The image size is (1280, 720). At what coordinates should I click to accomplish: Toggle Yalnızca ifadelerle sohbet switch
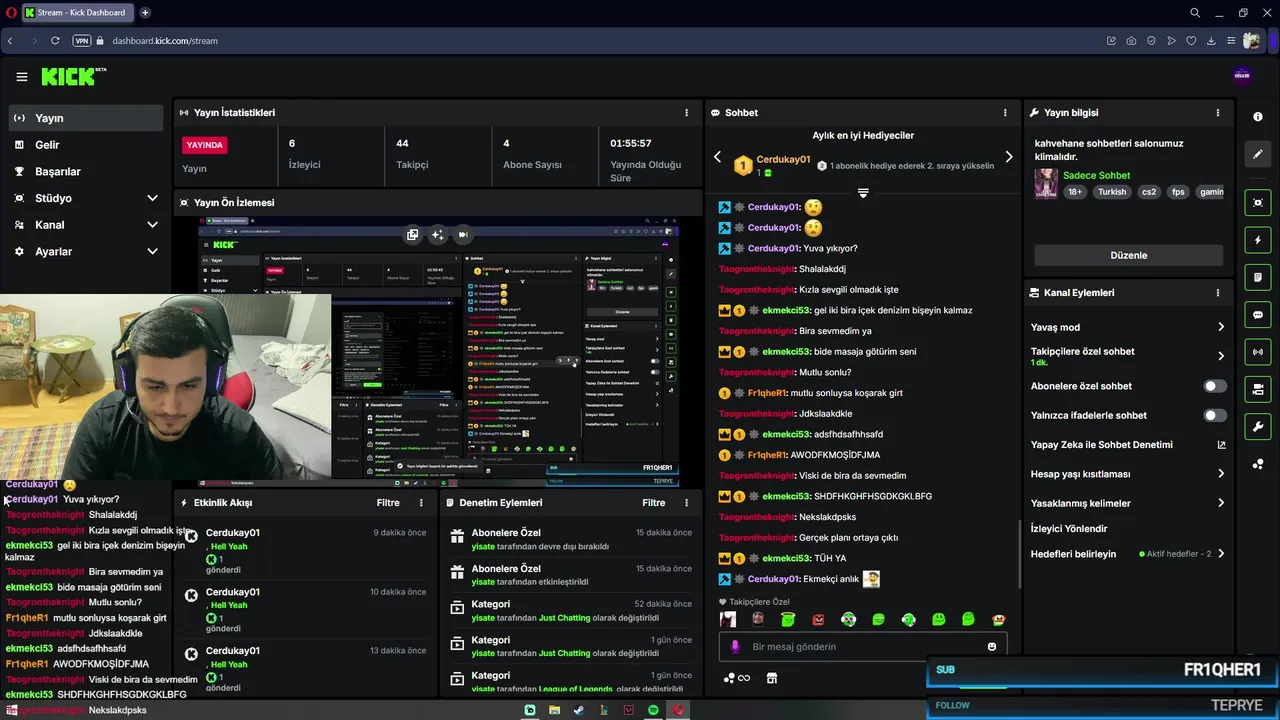pyautogui.click(x=1215, y=415)
